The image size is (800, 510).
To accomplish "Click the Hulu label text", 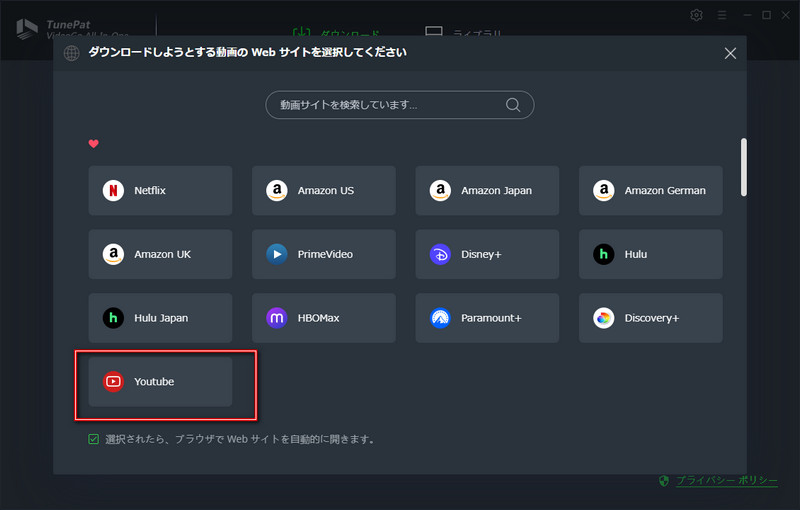I will click(x=636, y=254).
